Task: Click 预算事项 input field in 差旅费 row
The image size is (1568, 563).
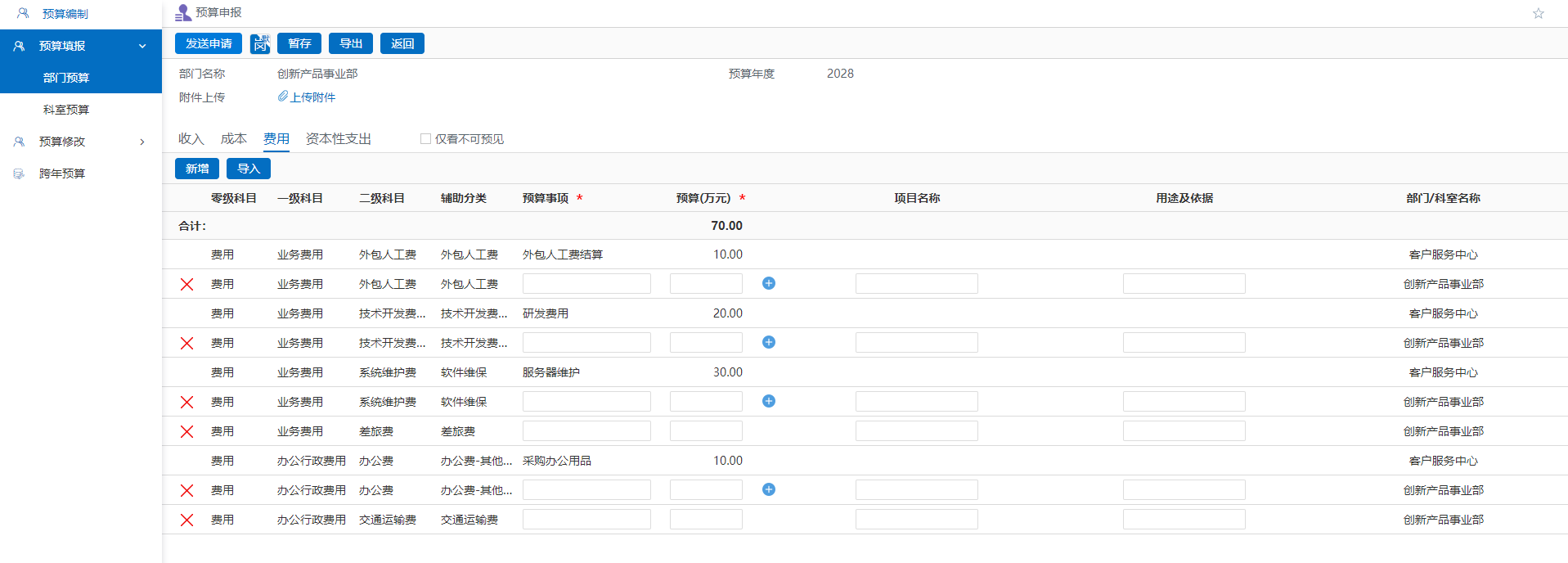Action: point(586,431)
